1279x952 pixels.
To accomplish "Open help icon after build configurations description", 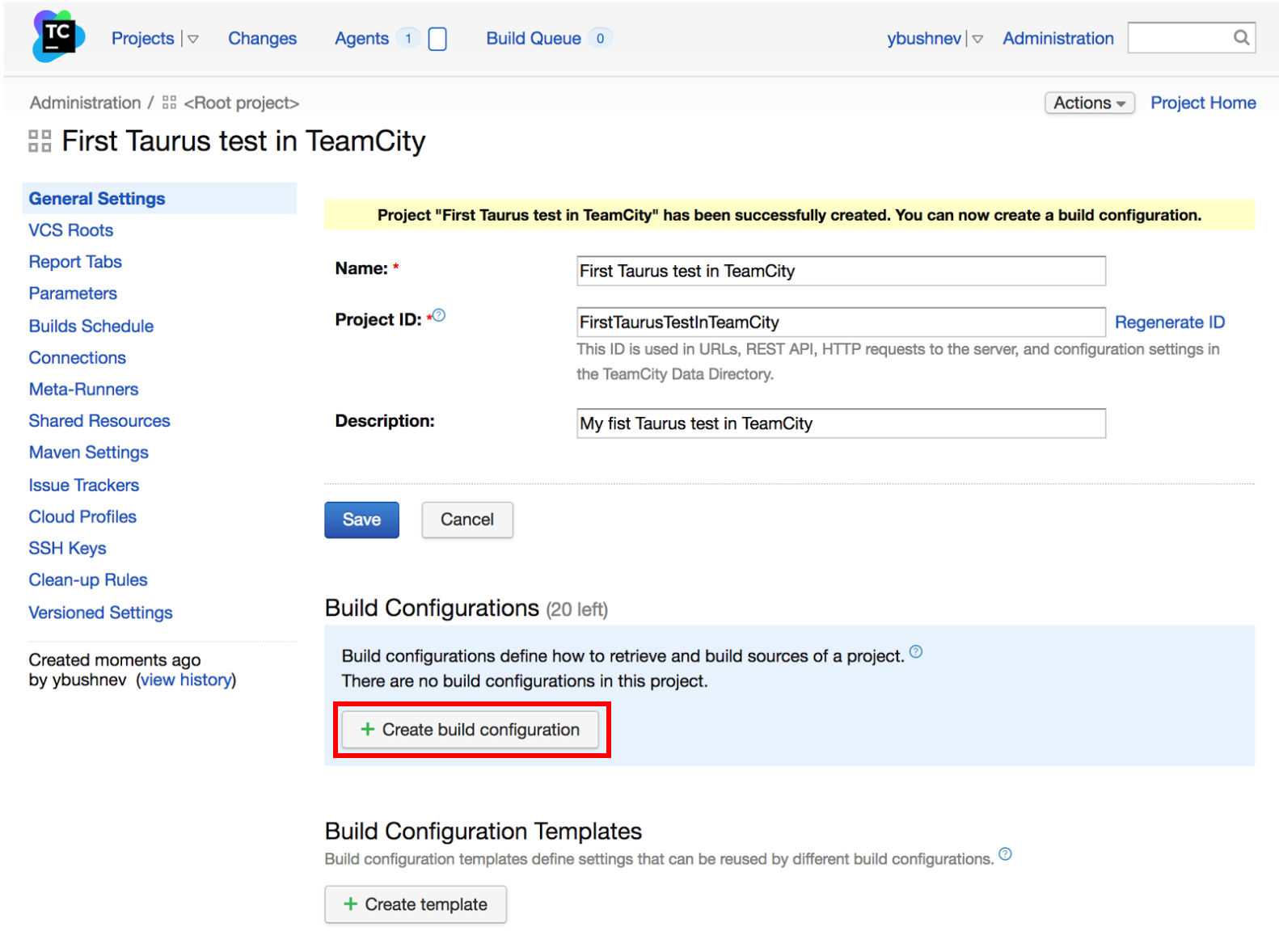I will tap(916, 651).
